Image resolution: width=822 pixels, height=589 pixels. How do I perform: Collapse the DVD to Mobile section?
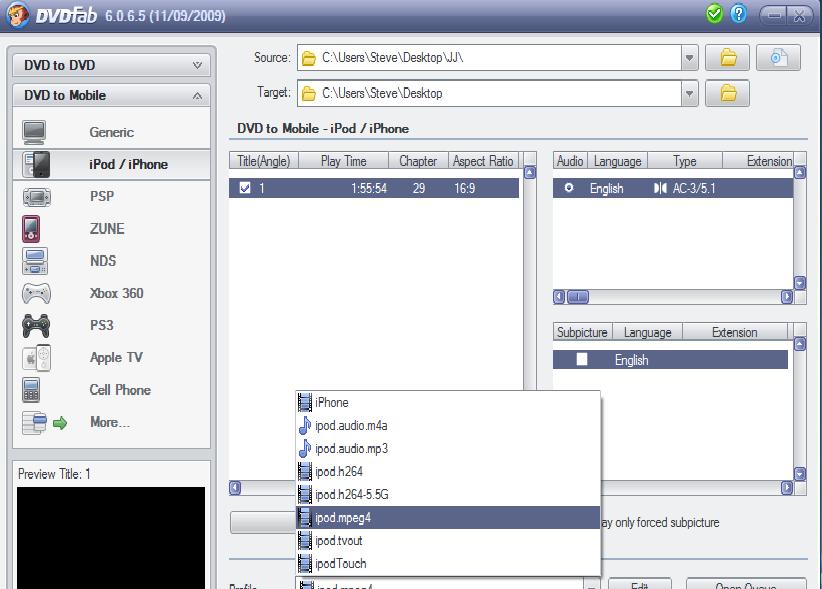[111, 95]
